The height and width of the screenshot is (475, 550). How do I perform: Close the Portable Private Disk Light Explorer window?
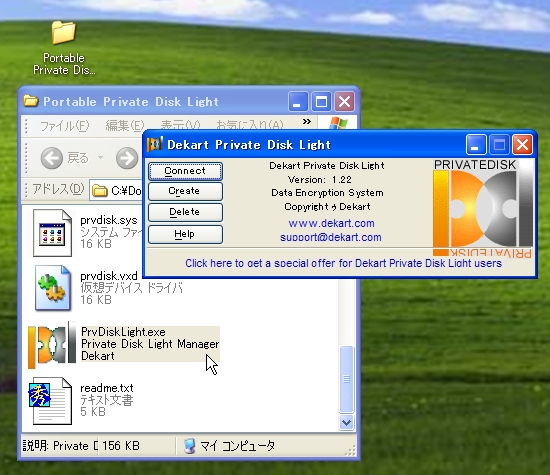pyautogui.click(x=344, y=102)
